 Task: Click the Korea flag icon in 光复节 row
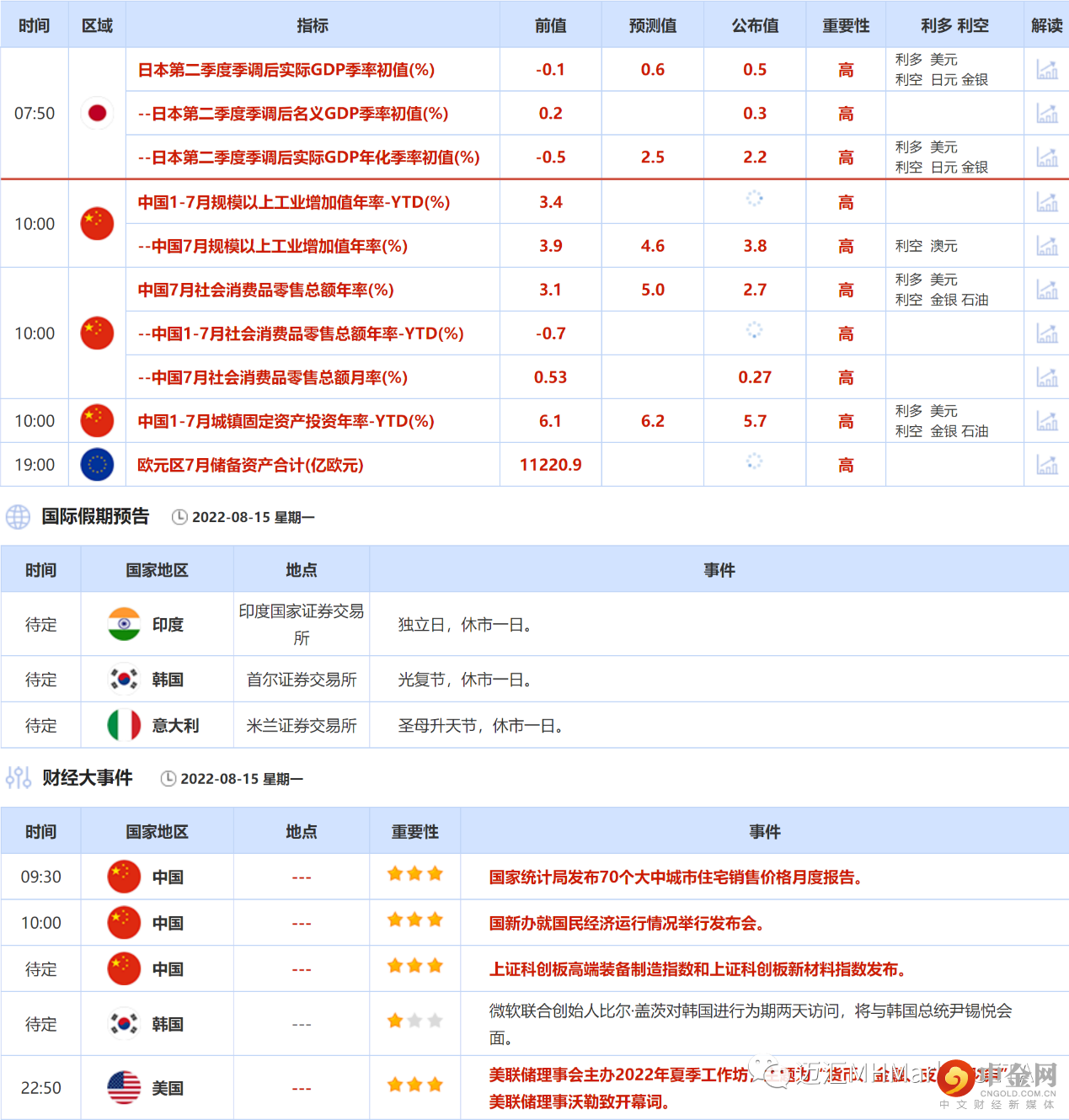click(x=123, y=679)
